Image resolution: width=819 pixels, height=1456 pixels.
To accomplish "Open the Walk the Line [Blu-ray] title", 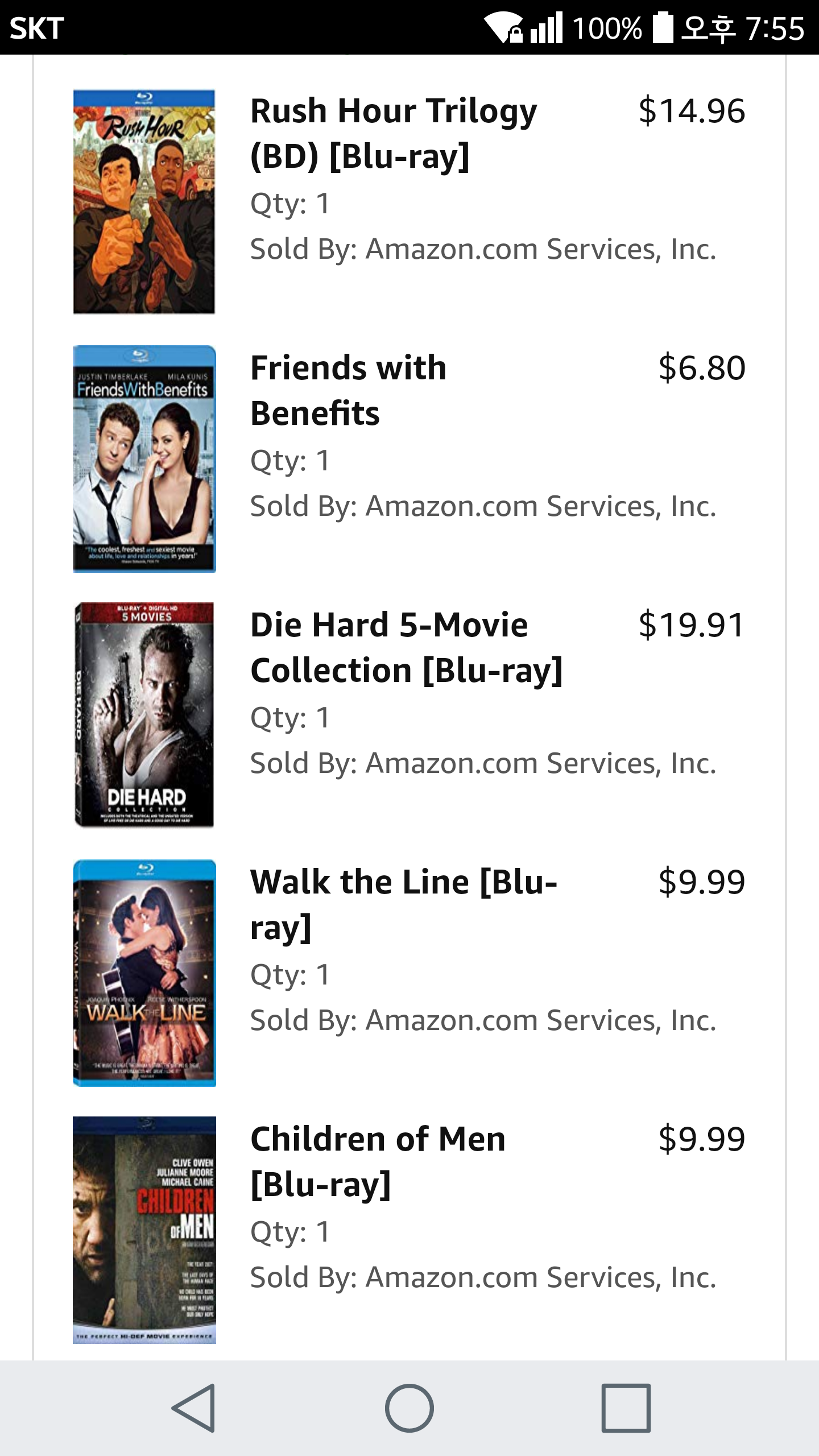I will 404,904.
